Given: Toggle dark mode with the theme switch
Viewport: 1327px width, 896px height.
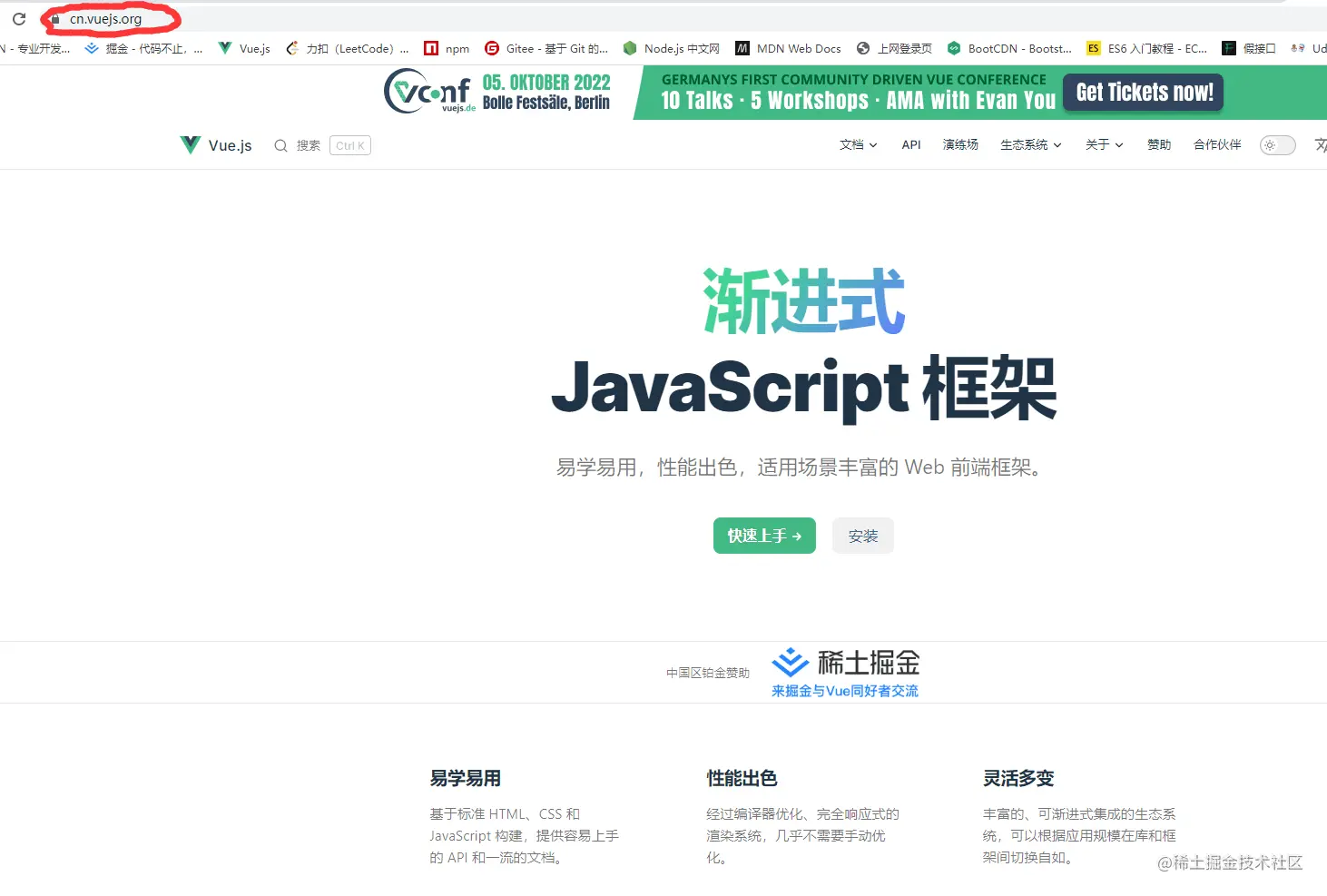Looking at the screenshot, I should 1277,145.
